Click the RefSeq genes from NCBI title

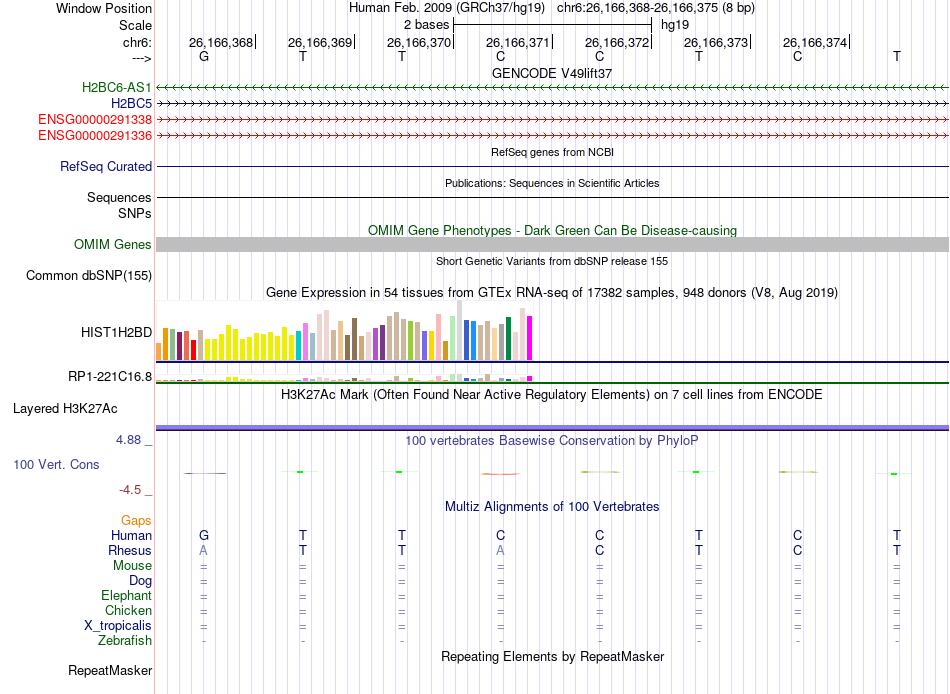tap(552, 152)
